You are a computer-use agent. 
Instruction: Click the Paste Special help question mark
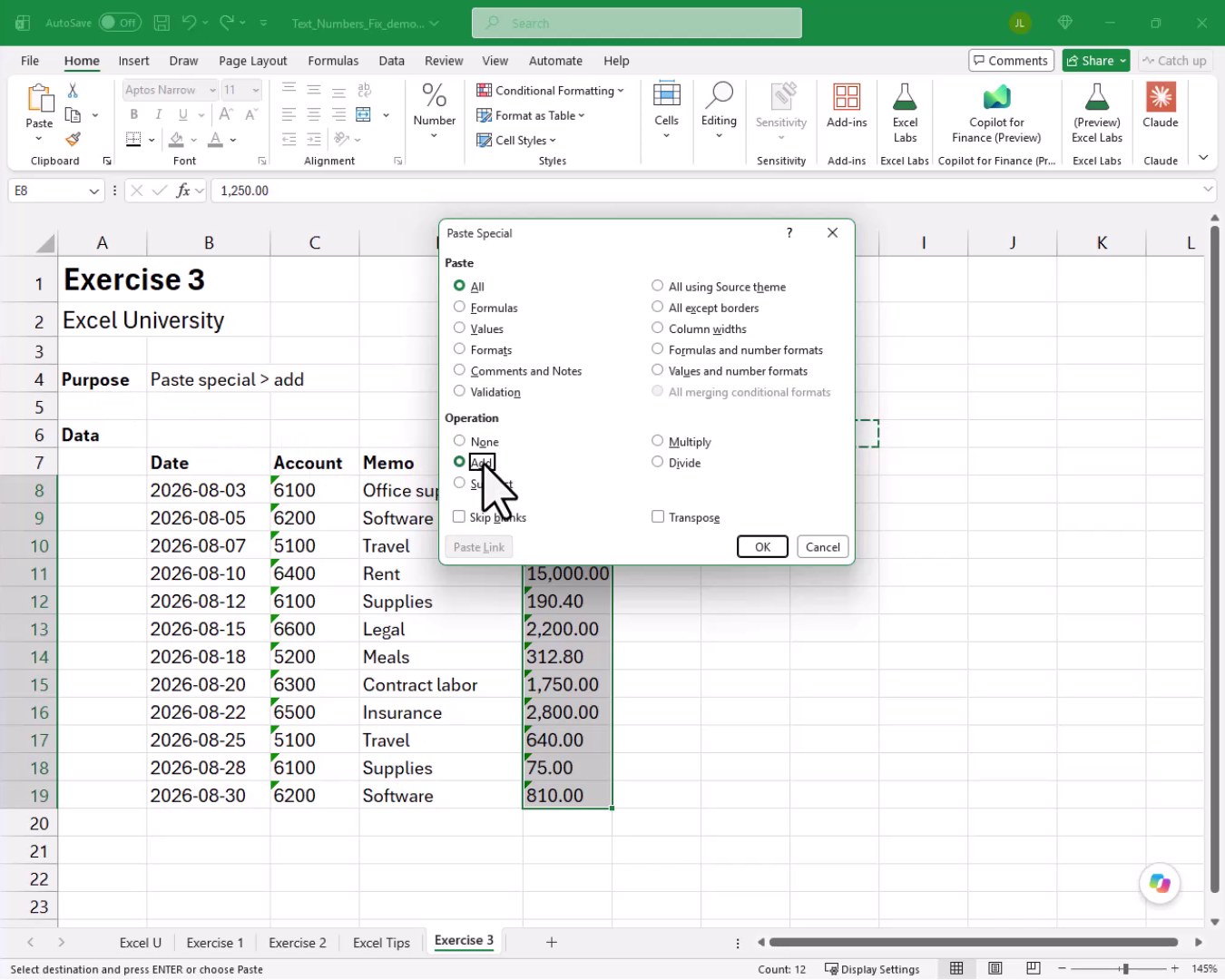(789, 233)
